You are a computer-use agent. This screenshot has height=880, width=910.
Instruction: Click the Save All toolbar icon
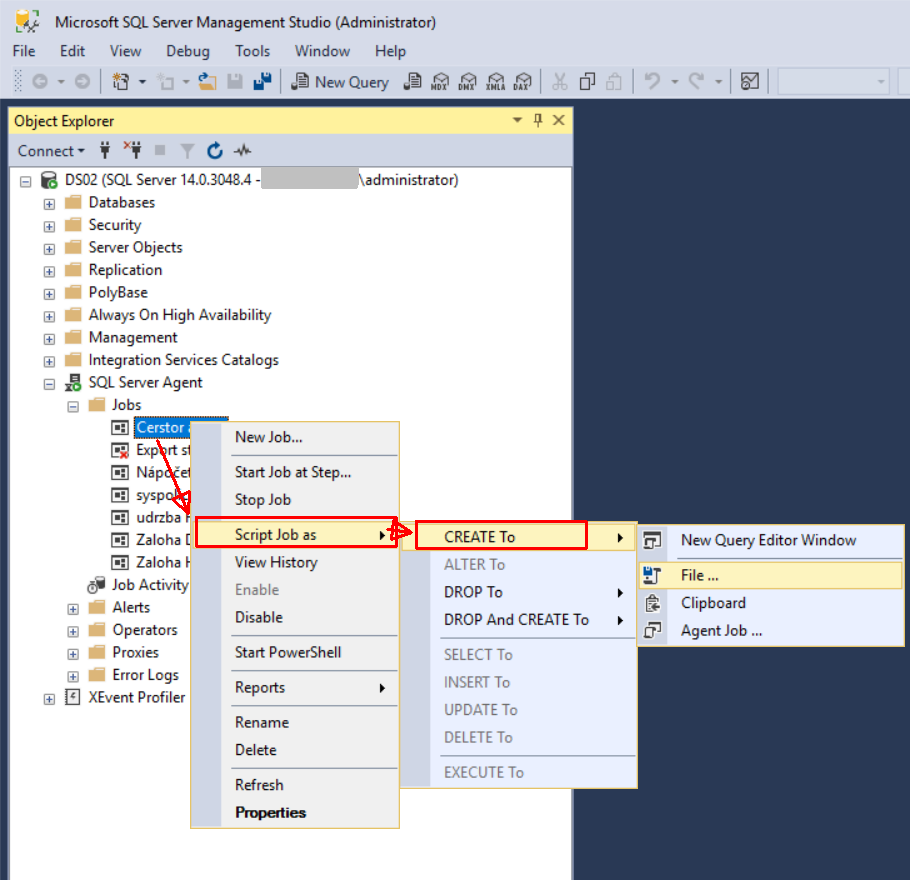(262, 82)
